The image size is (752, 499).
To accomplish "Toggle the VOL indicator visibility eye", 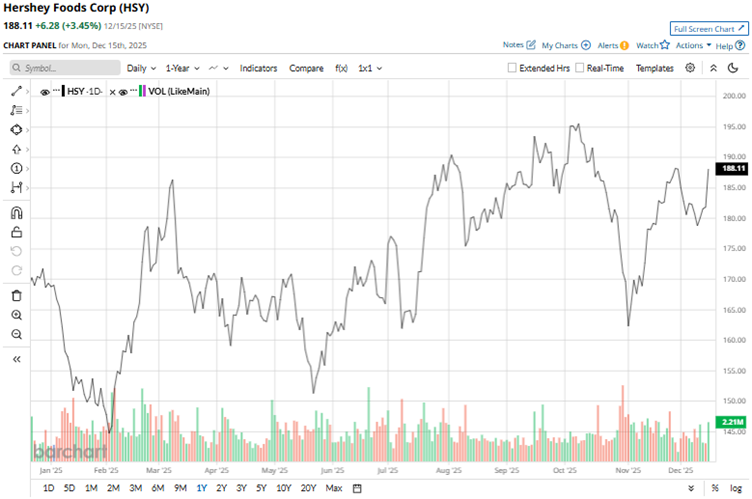I will coord(123,92).
